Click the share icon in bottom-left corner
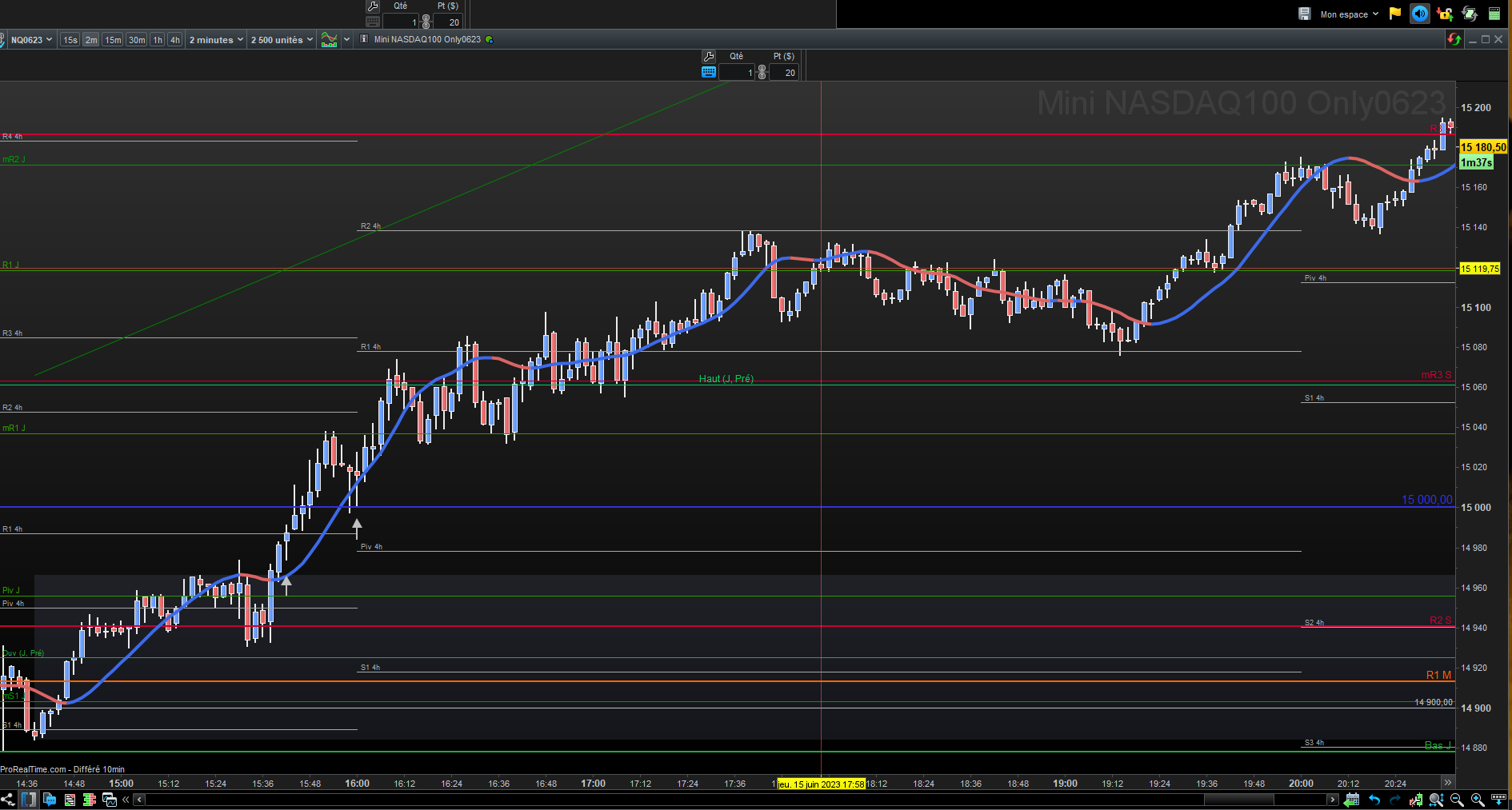Image resolution: width=1512 pixels, height=810 pixels. point(8,800)
